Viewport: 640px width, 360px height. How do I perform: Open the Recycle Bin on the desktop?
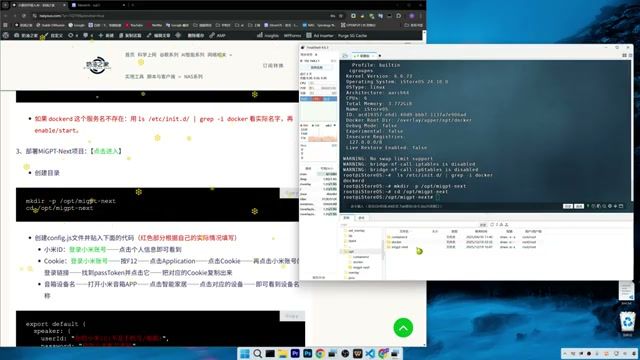627,323
